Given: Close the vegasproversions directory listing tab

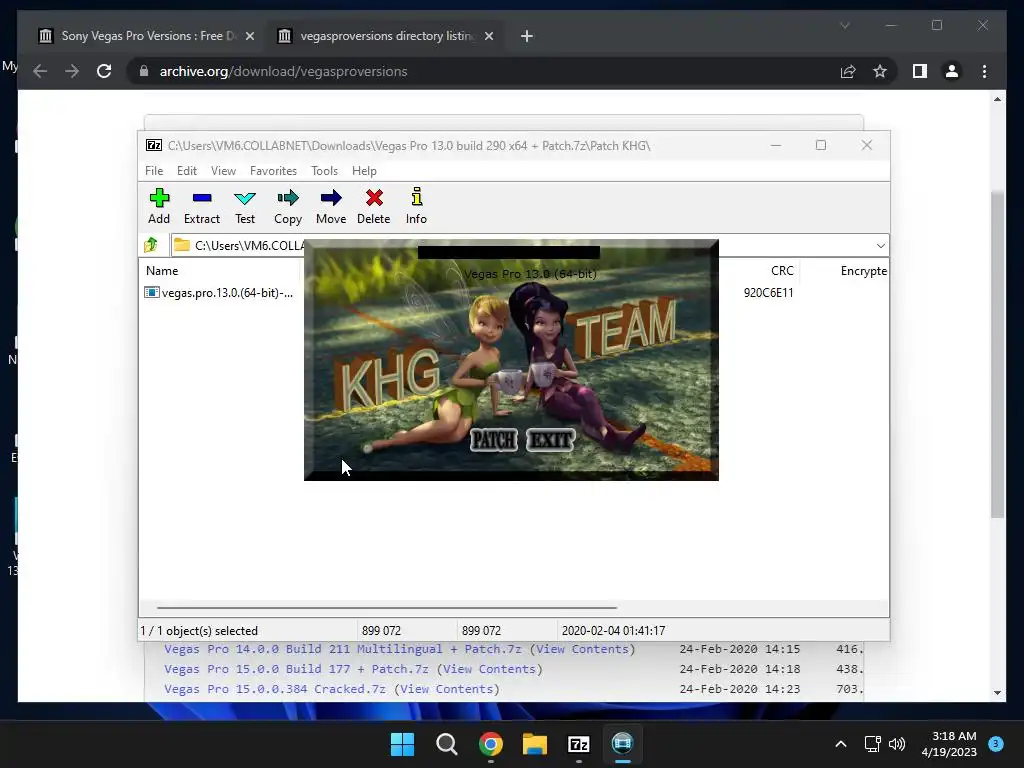Looking at the screenshot, I should 488,36.
